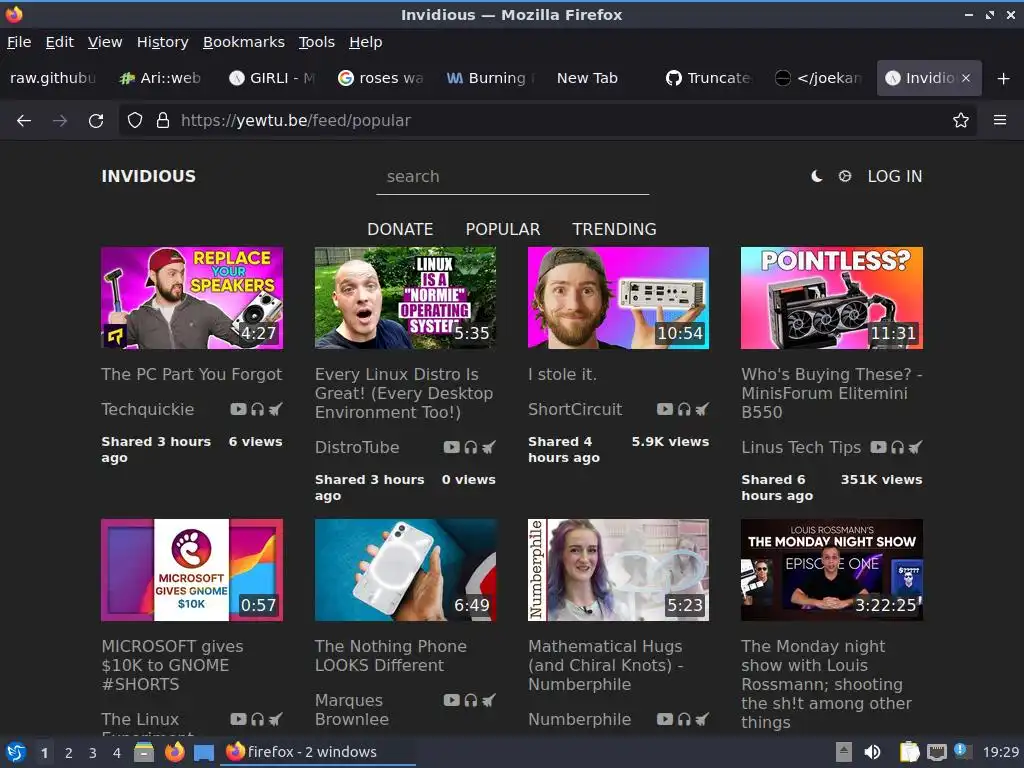
Task: Focus the Invidious search field
Action: [513, 177]
